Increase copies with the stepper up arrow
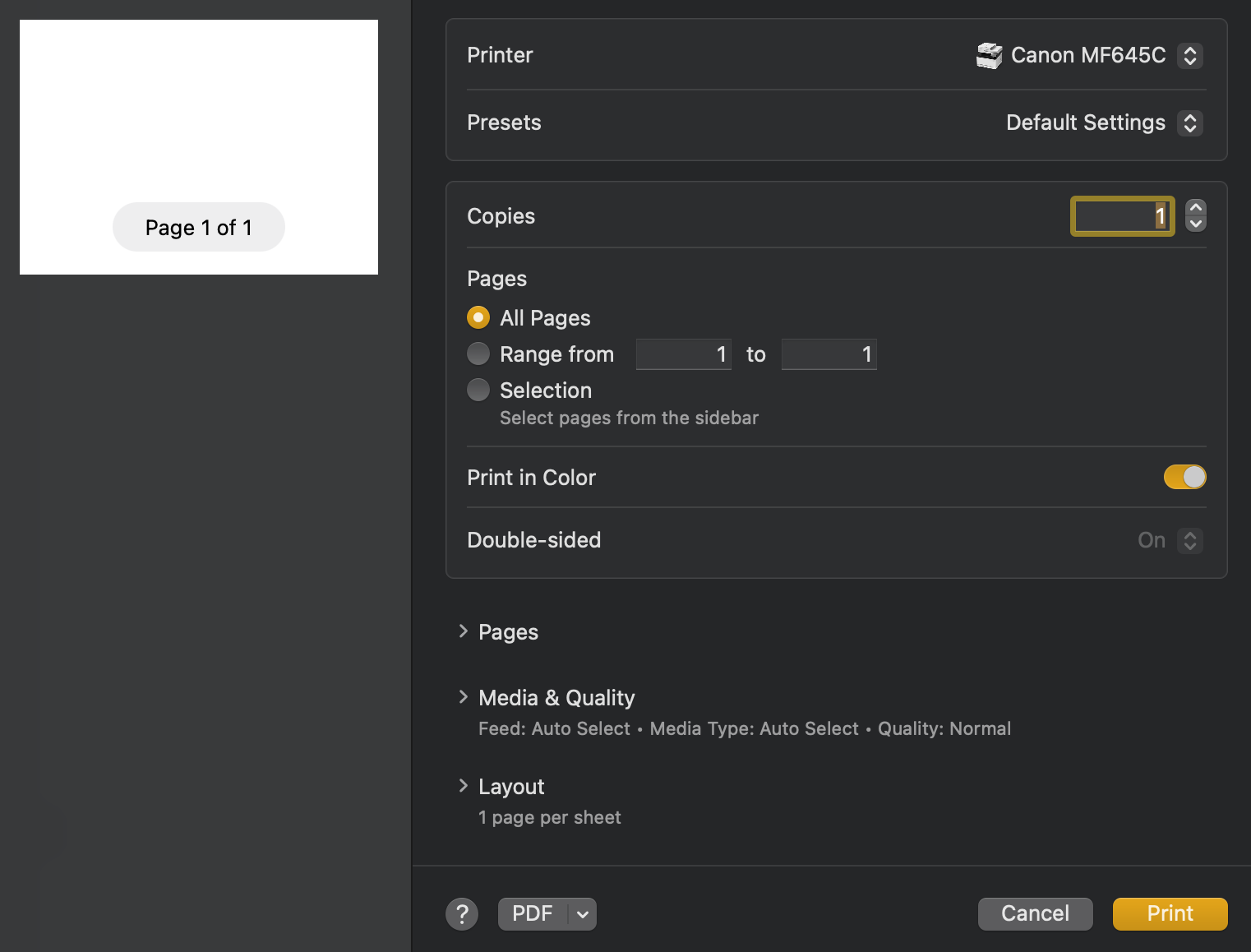 pos(1196,208)
